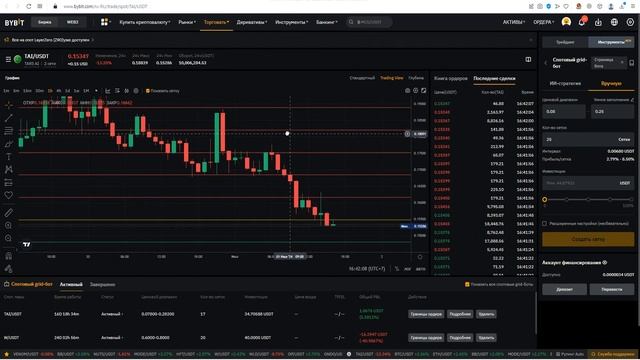Click the favorites star in bottom ticker
Image resolution: width=640 pixels, height=360 pixels.
click(6, 354)
